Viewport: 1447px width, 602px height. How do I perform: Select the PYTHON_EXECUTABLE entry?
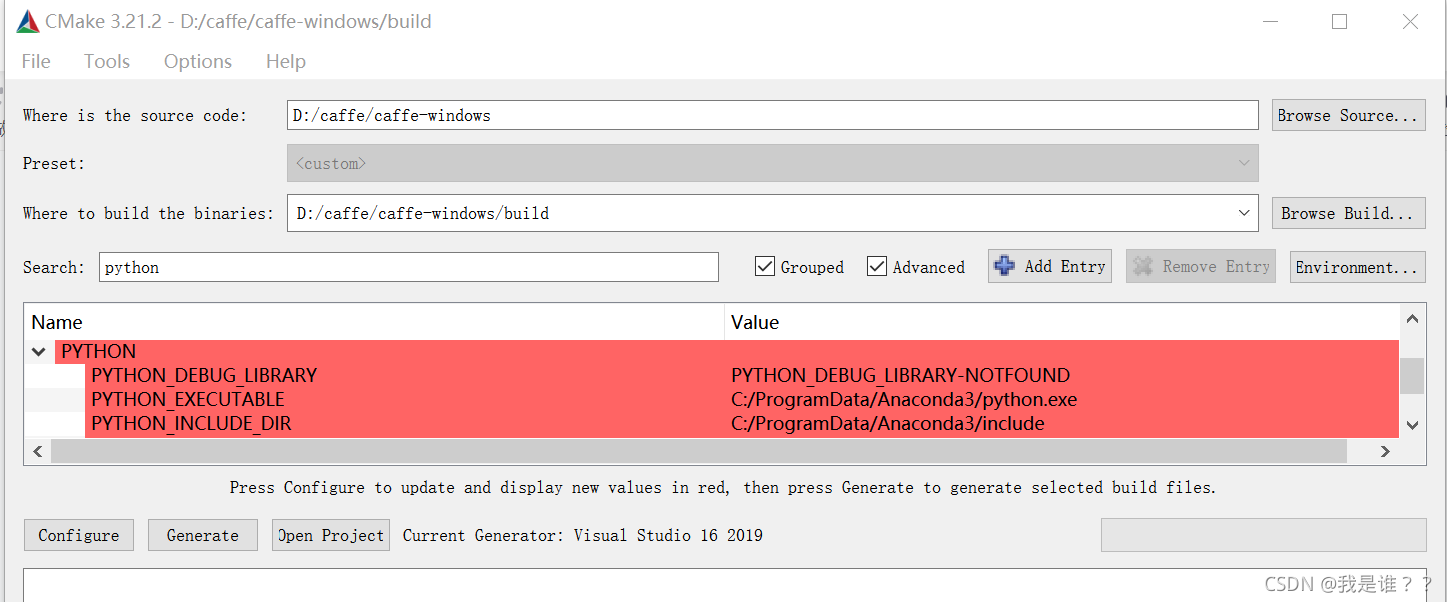click(188, 399)
